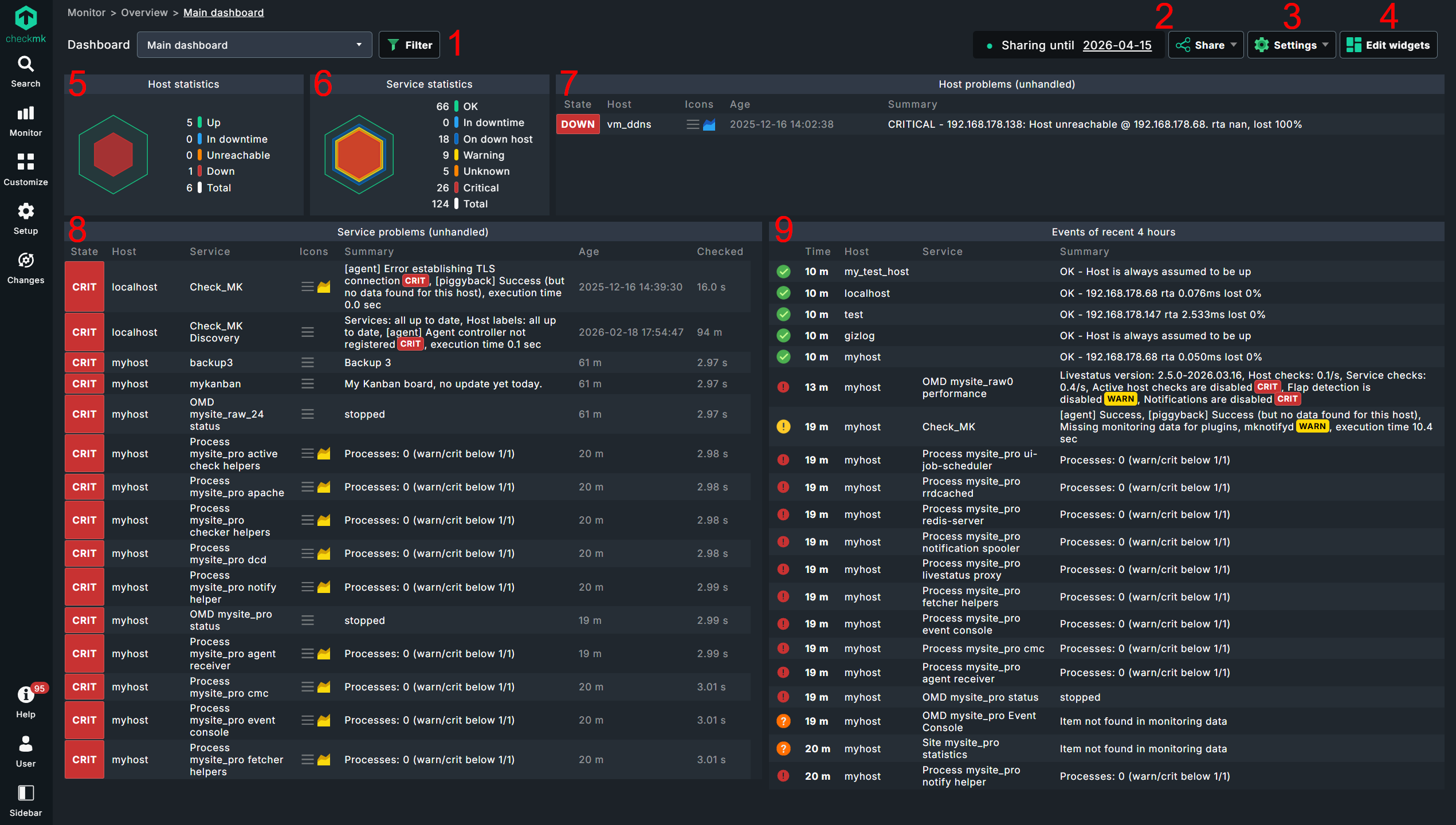Click graph icon for mysite_pro fetcher helpers
This screenshot has width=1456, height=825.
pos(324,760)
